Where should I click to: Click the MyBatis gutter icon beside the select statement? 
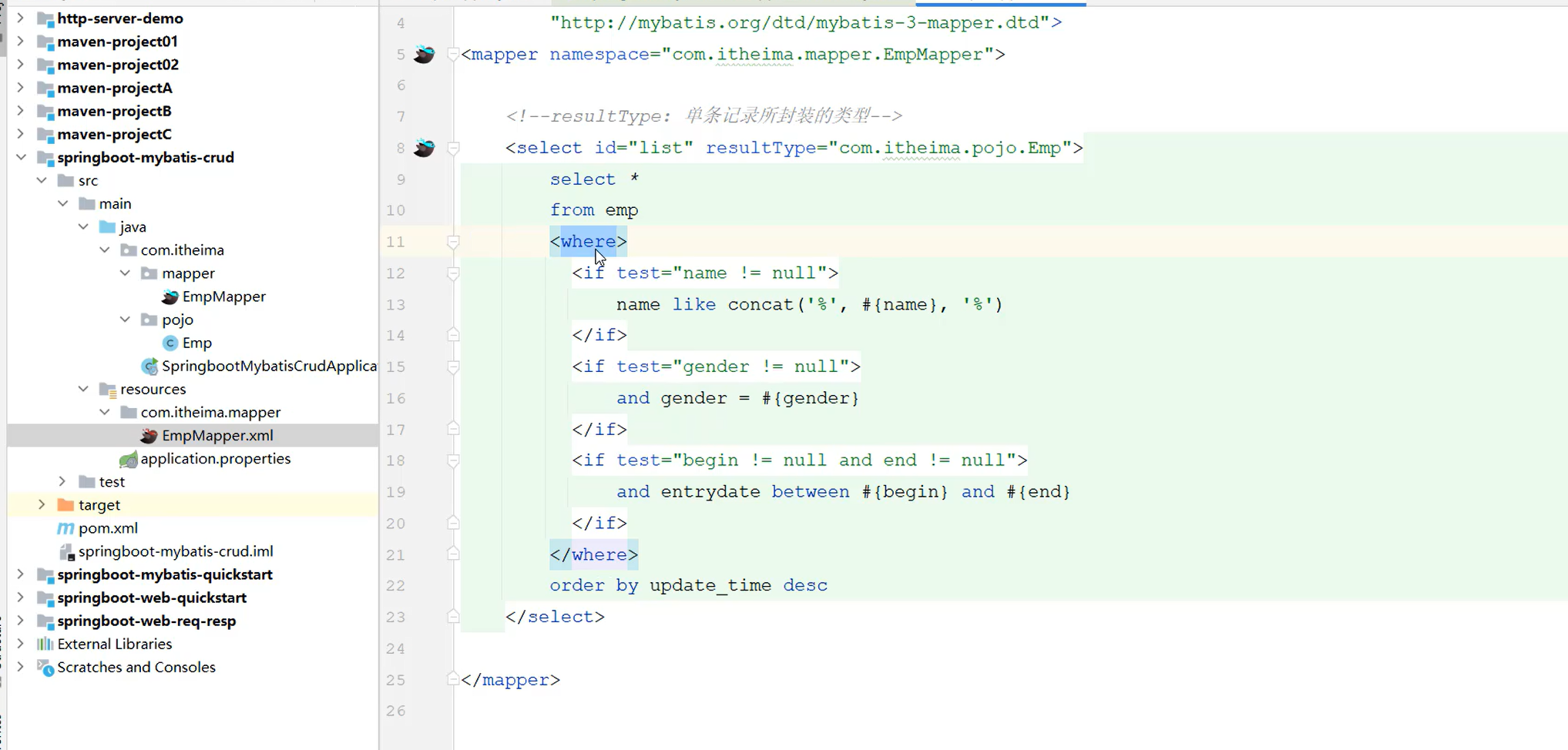[423, 148]
